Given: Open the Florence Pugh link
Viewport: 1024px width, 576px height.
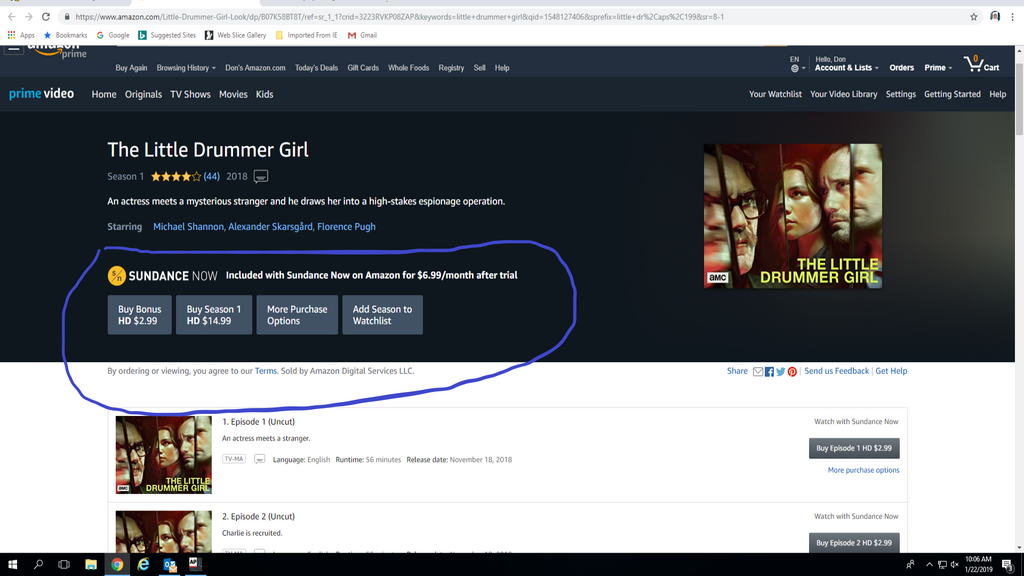Looking at the screenshot, I should [x=346, y=227].
